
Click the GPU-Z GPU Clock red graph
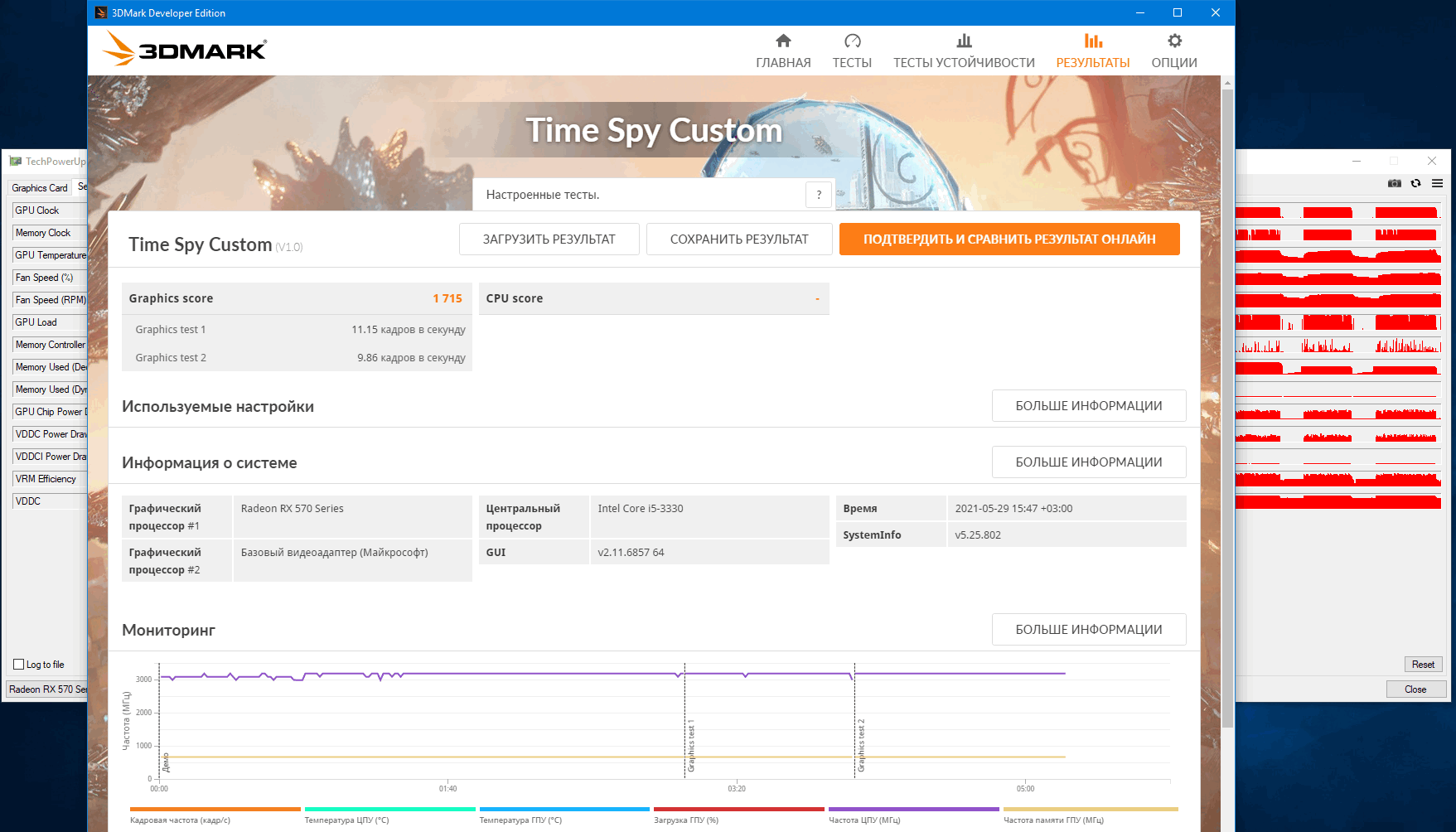pyautogui.click(x=1338, y=212)
